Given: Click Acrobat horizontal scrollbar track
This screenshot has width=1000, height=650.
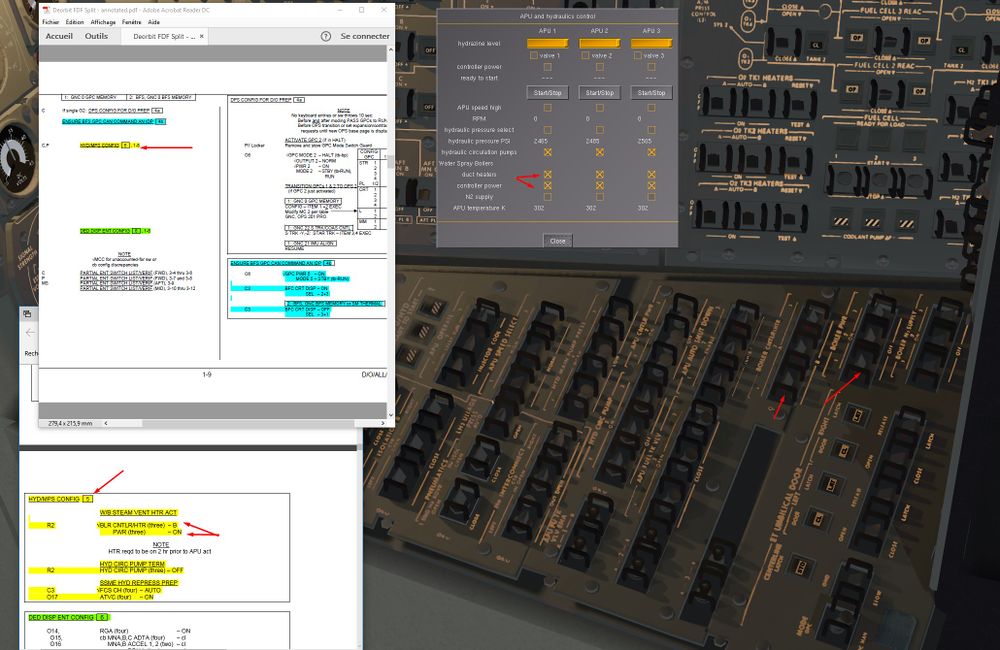Looking at the screenshot, I should click(242, 423).
